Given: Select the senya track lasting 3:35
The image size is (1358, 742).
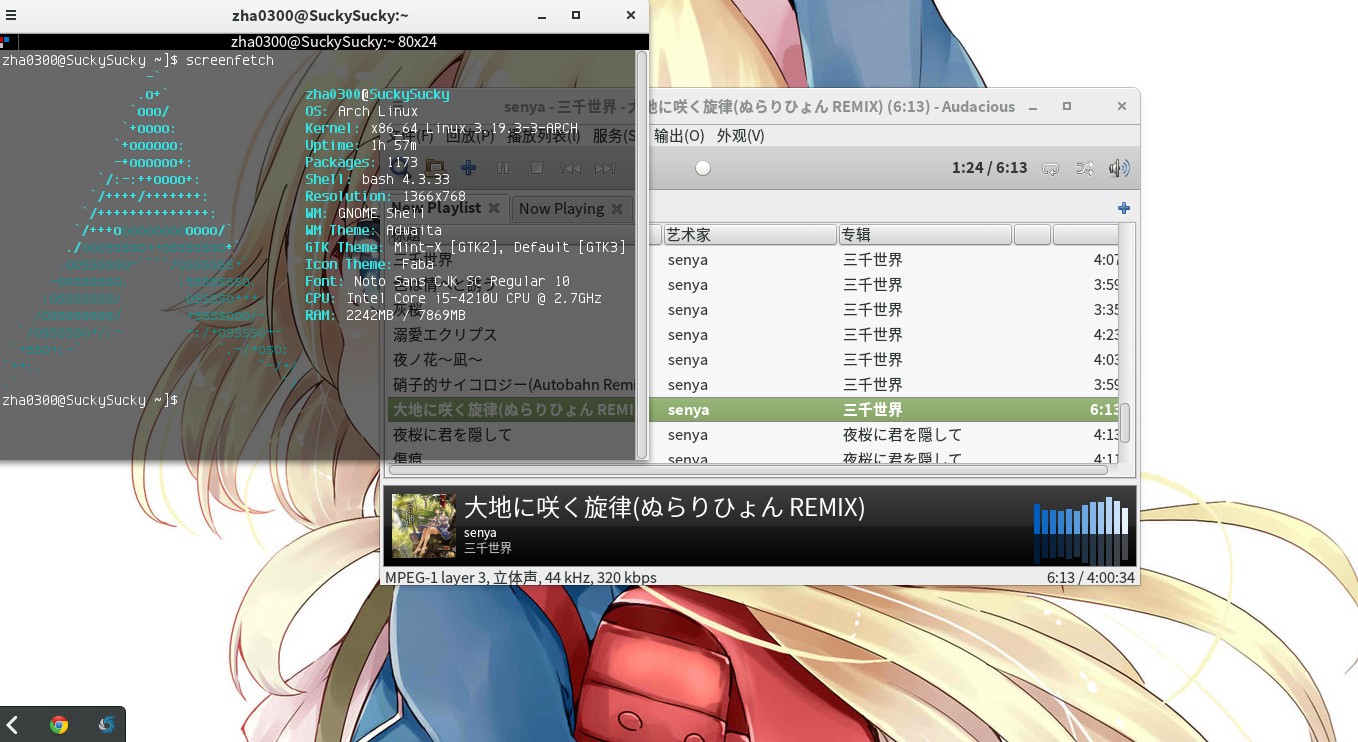Looking at the screenshot, I should coord(687,310).
